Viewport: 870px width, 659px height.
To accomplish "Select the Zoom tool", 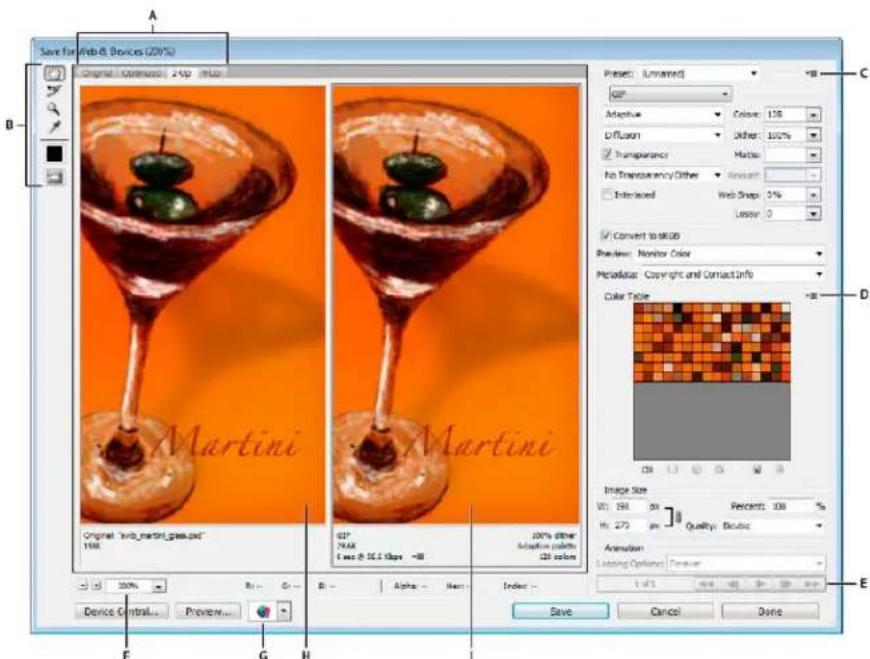I will tap(54, 109).
